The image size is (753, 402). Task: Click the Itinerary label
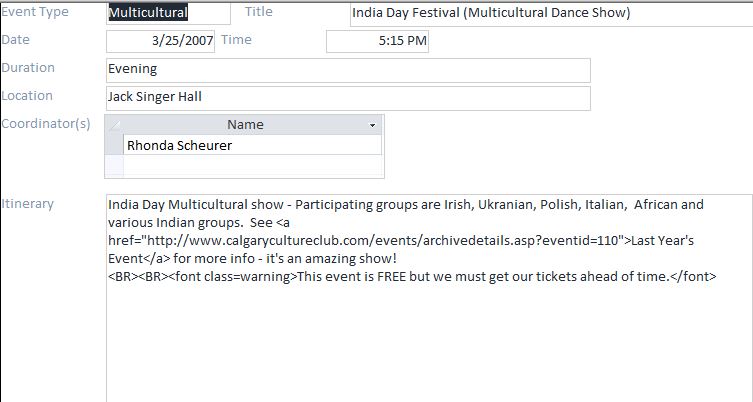(28, 204)
